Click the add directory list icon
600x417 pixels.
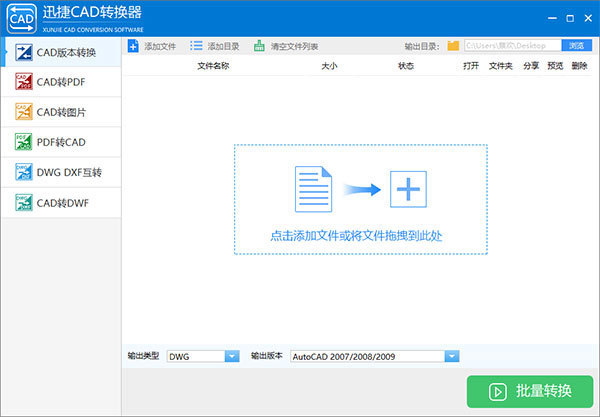click(196, 46)
